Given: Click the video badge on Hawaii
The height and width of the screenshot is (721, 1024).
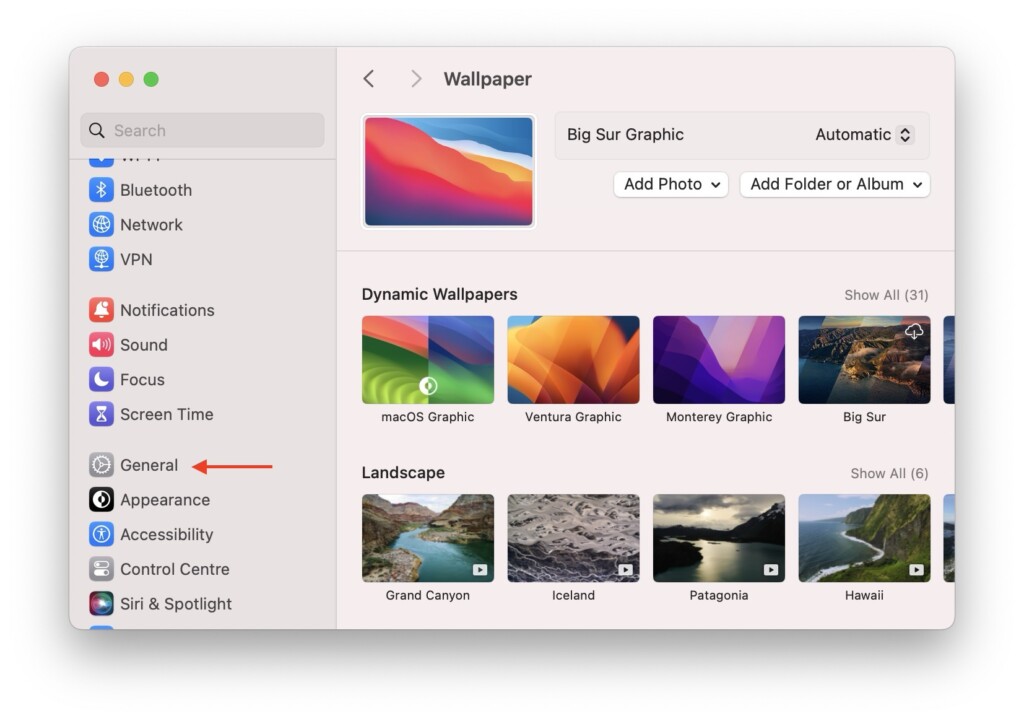Looking at the screenshot, I should click(917, 569).
